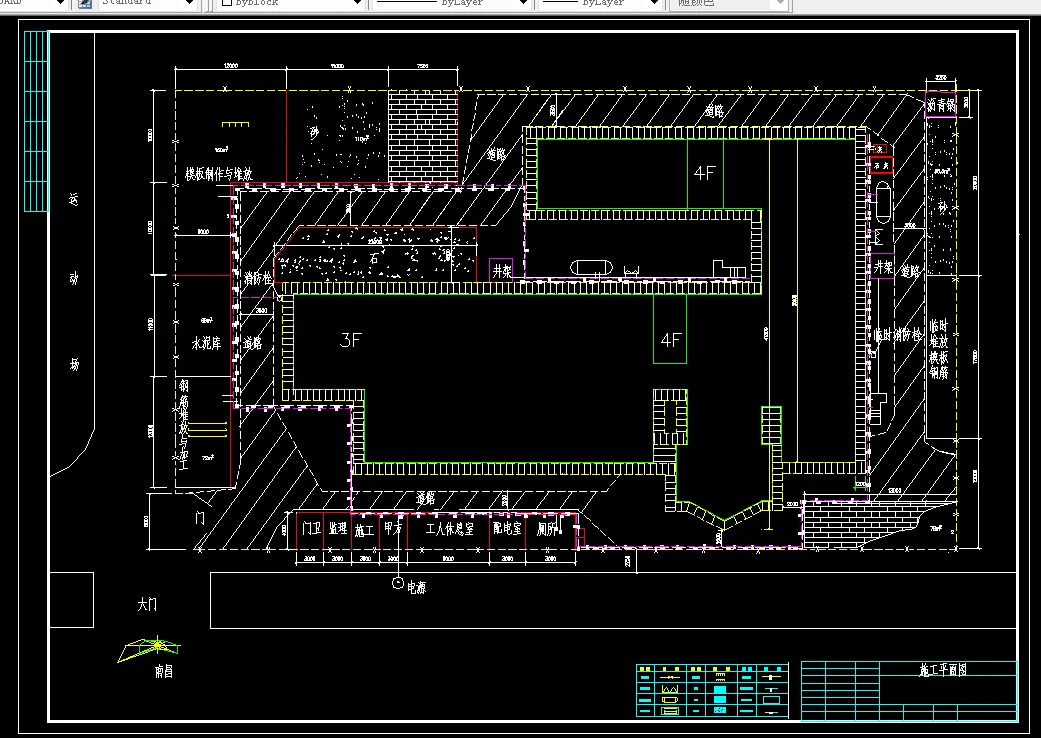Click the 工人休息室 room label
This screenshot has width=1041, height=738.
point(449,529)
